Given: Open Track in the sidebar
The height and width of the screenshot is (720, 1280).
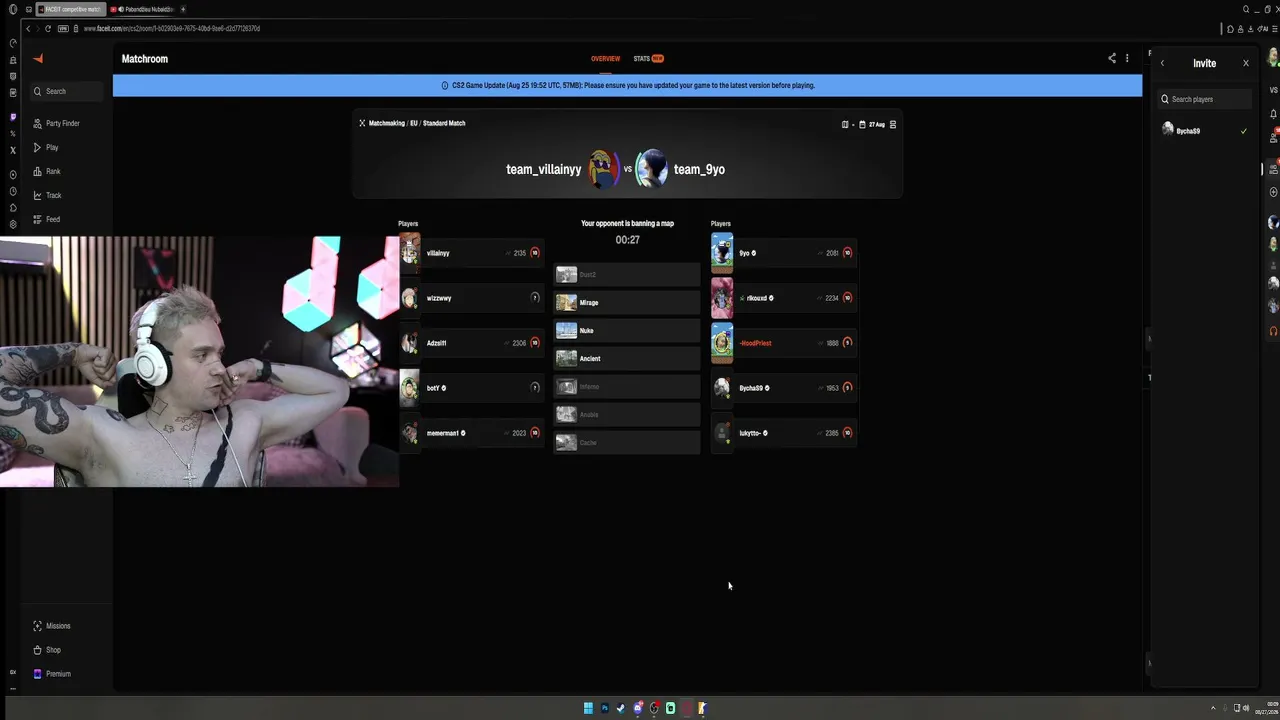Looking at the screenshot, I should tap(47, 195).
